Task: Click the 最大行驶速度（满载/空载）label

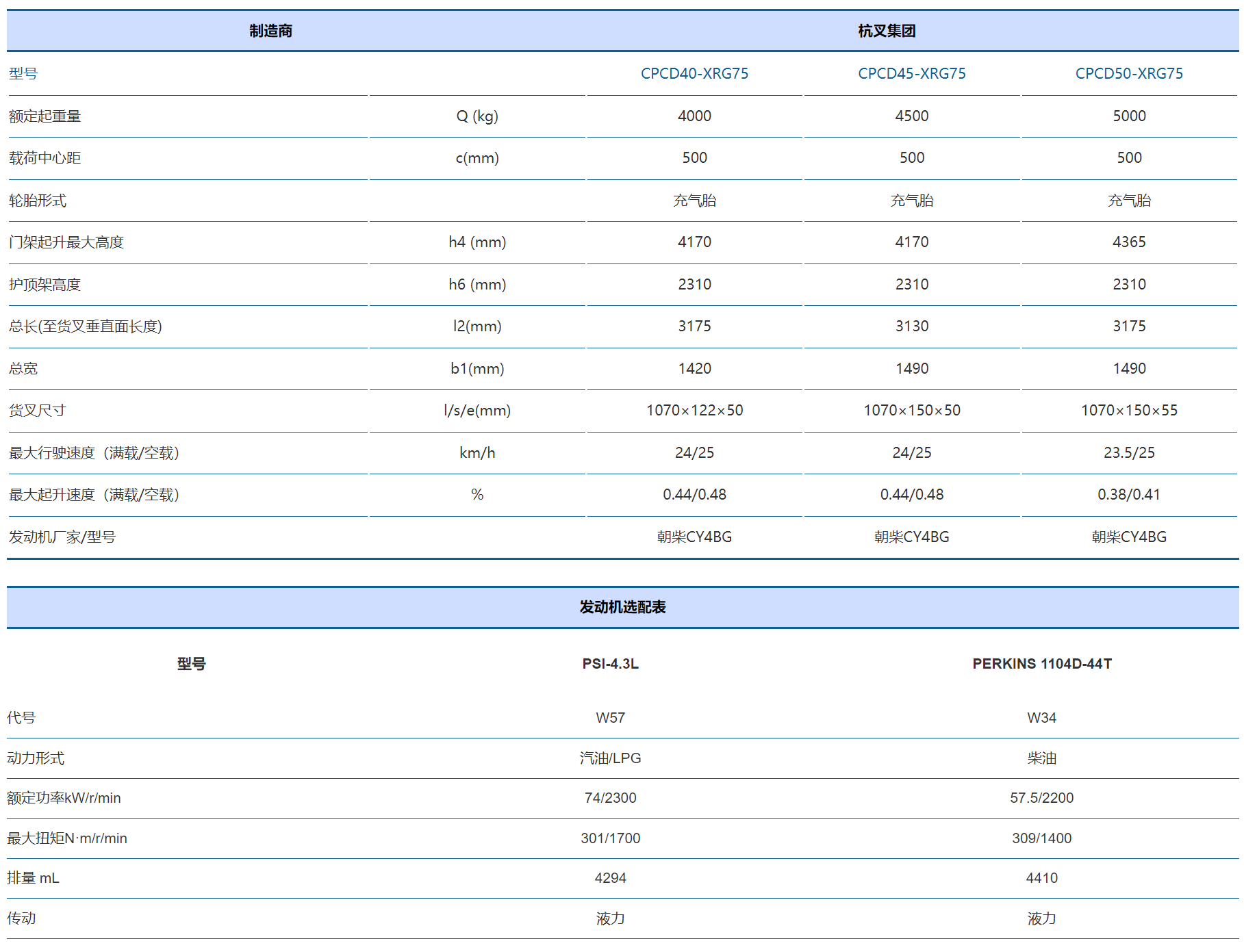Action: (96, 453)
